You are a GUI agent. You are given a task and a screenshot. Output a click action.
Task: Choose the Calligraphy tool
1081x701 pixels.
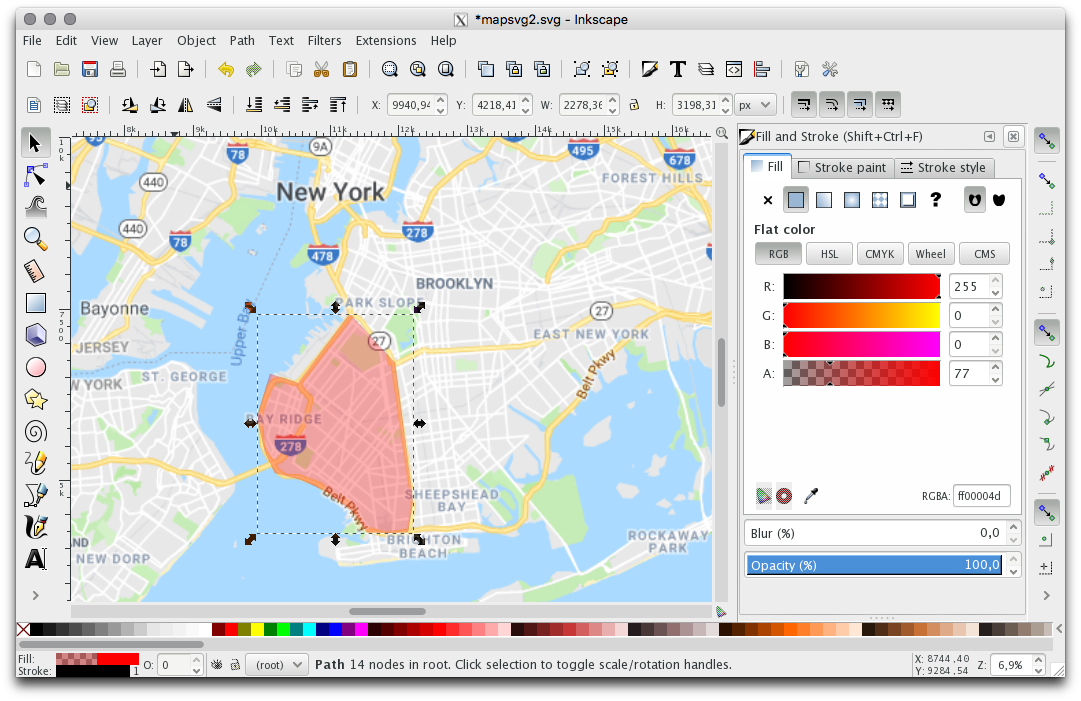pos(35,527)
